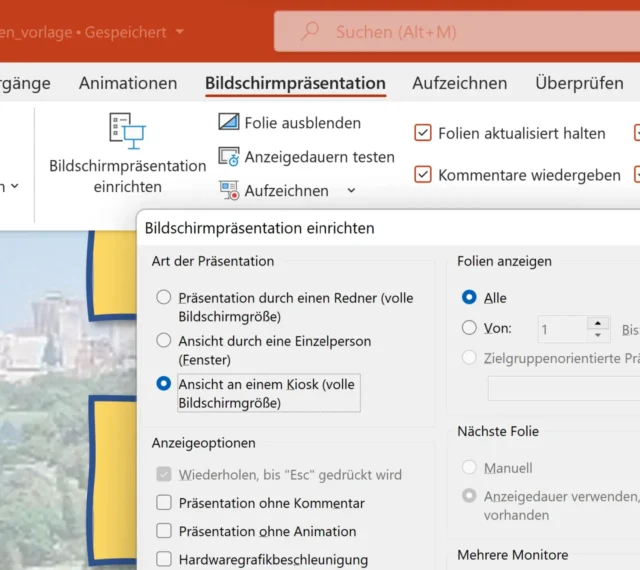Click the Aufzeichnen record icon
640x570 pixels.
point(229,190)
